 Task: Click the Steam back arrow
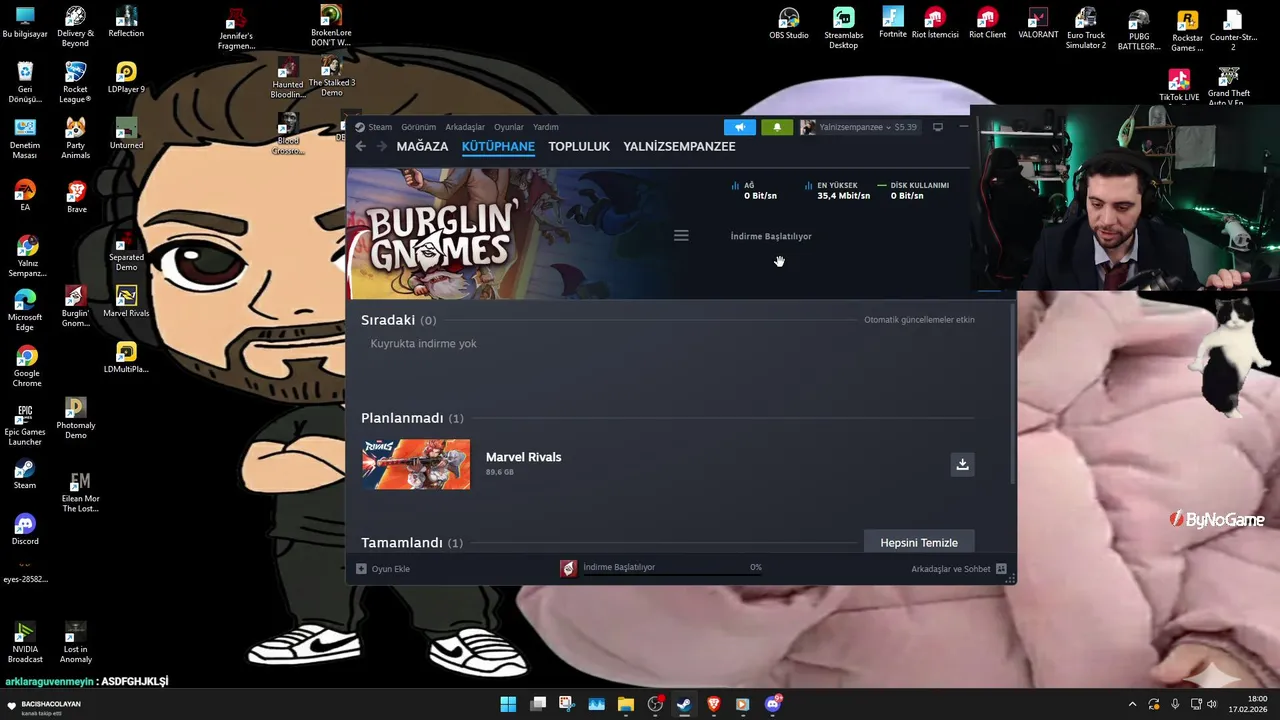point(361,146)
